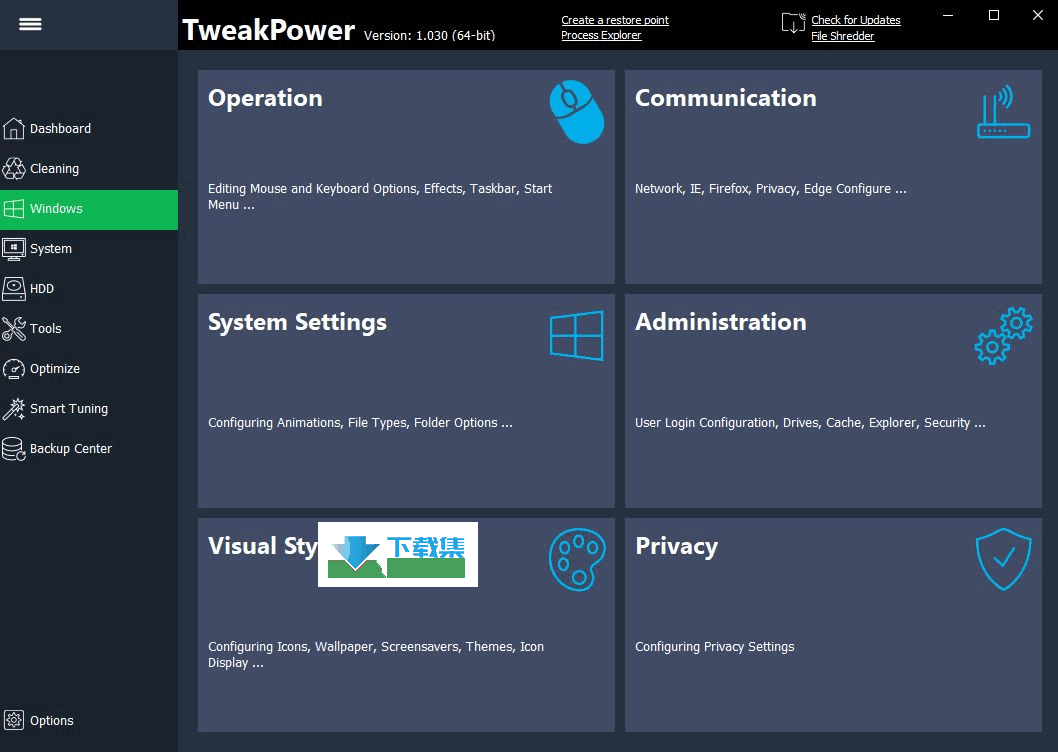The width and height of the screenshot is (1058, 752).
Task: Click 'Configuring Privacy Settings' description
Action: click(715, 647)
